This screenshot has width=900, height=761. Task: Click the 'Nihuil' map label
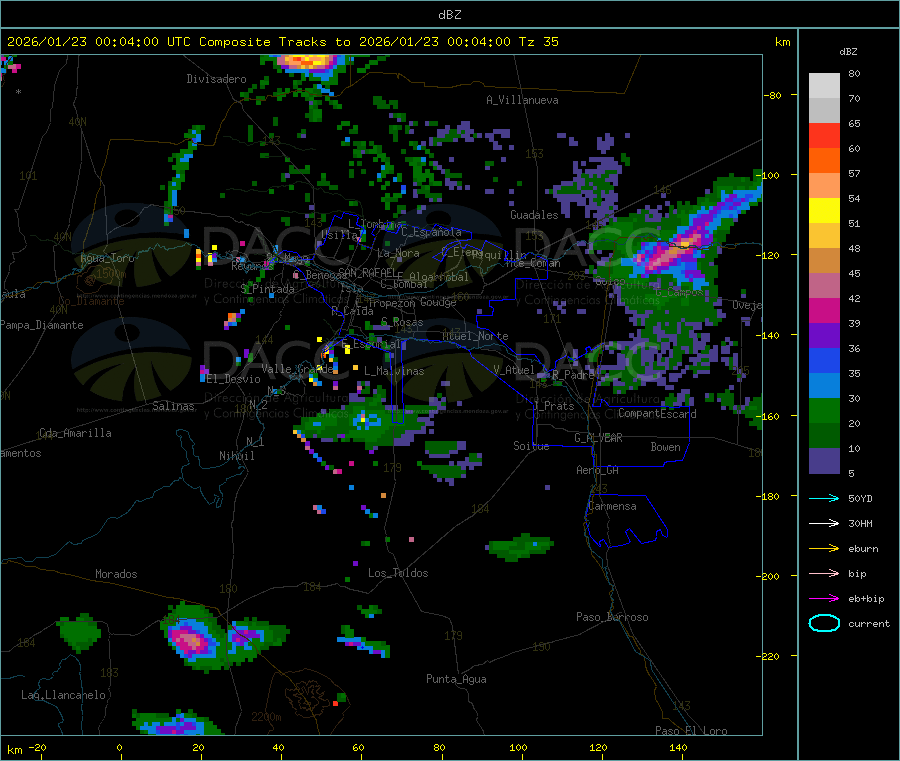pos(236,456)
